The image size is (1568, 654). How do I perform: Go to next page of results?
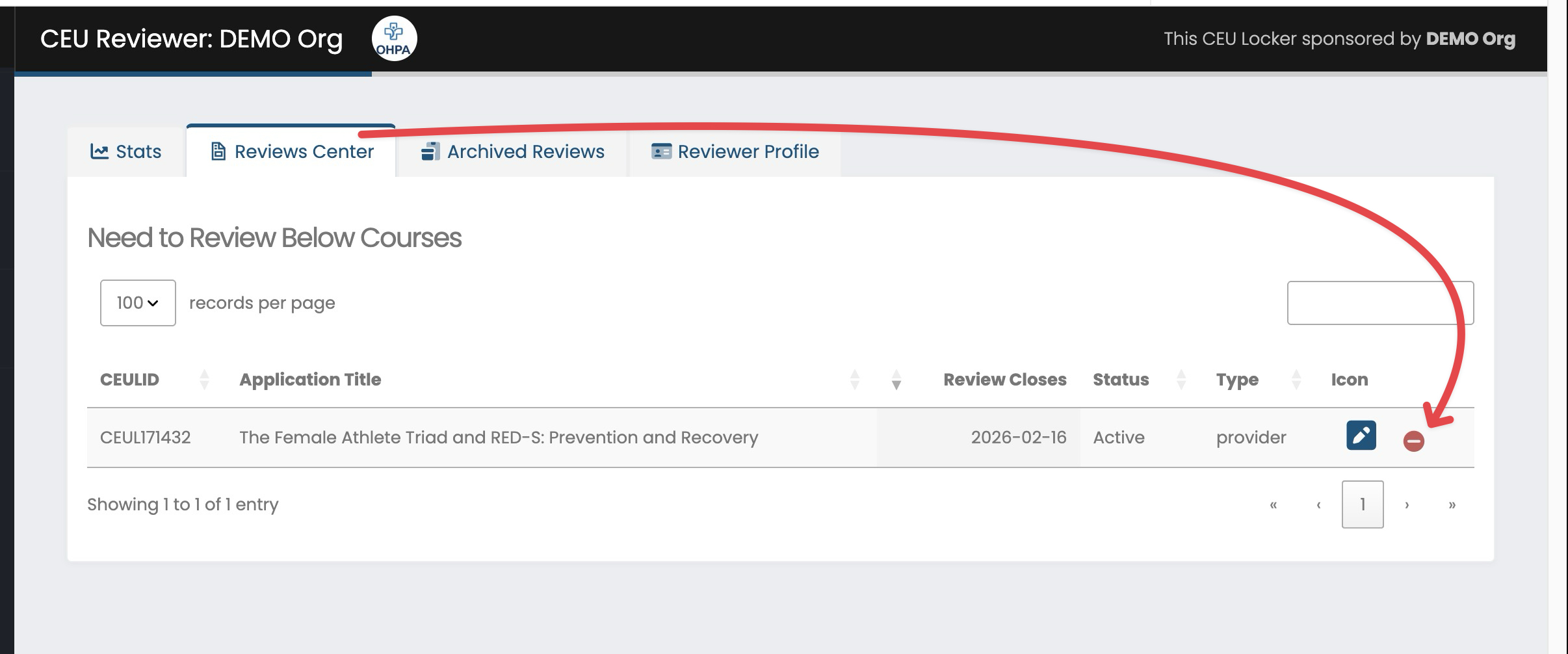click(1407, 504)
